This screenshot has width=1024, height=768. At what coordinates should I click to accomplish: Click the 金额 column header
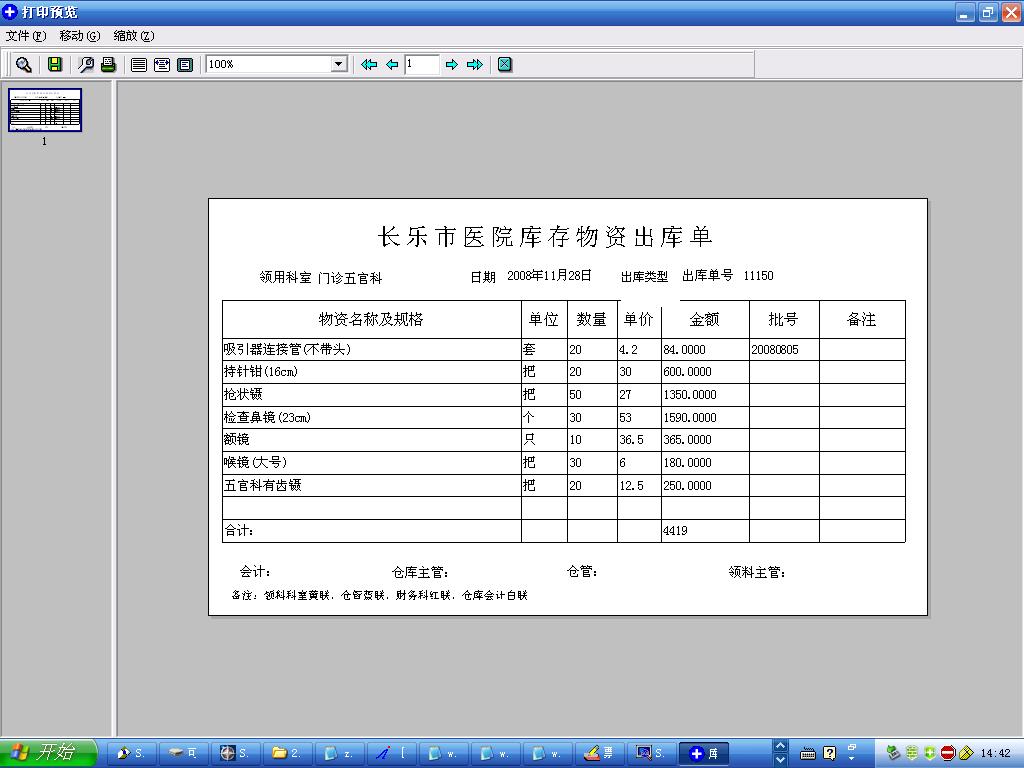704,319
